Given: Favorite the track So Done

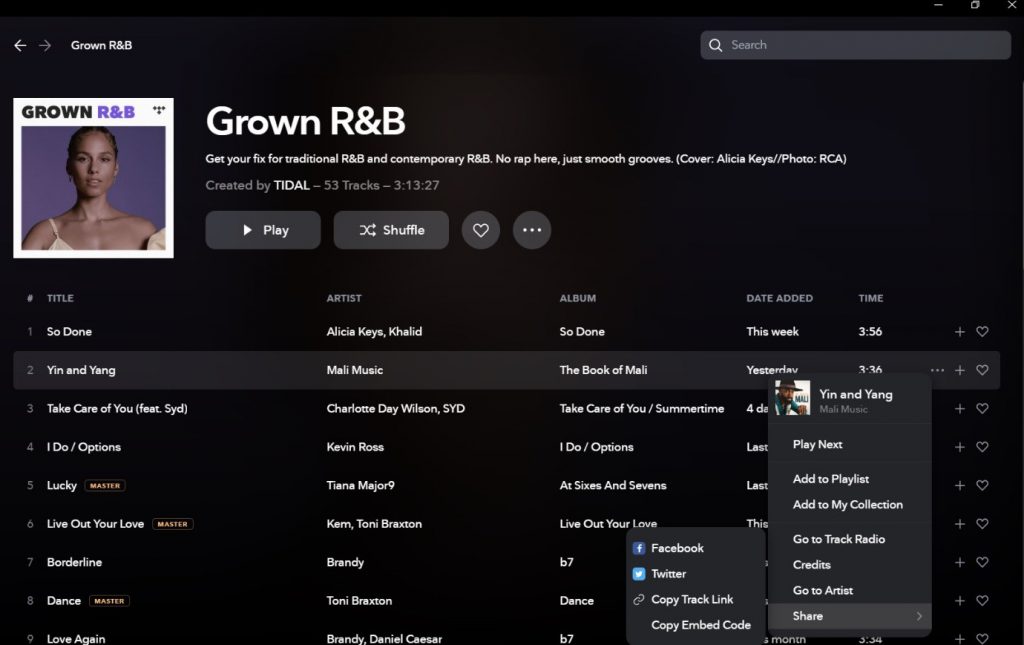Looking at the screenshot, I should coord(982,332).
